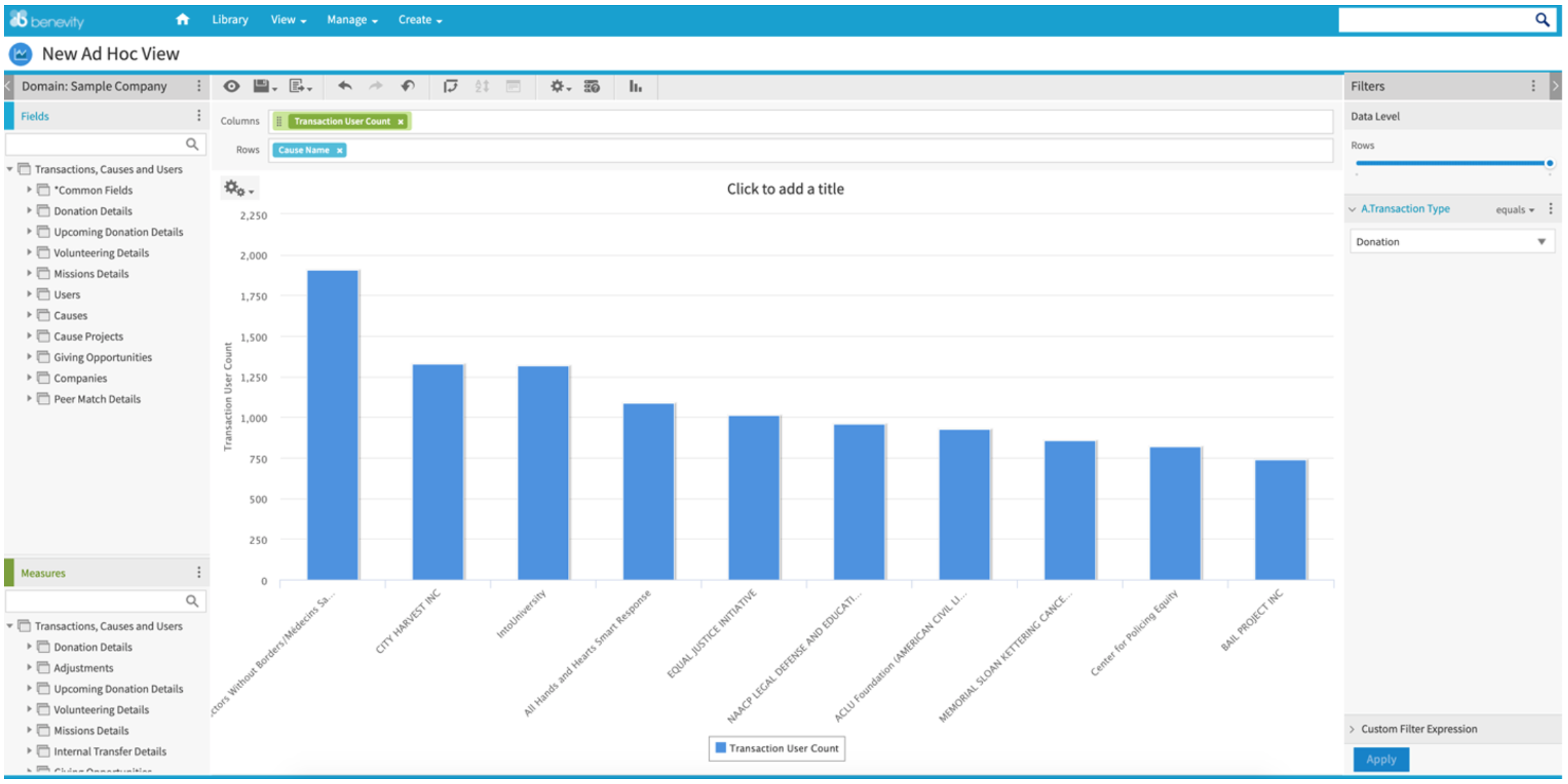Click the Sort A-Z toolbar icon
This screenshot has width=1568, height=784.
tap(482, 86)
